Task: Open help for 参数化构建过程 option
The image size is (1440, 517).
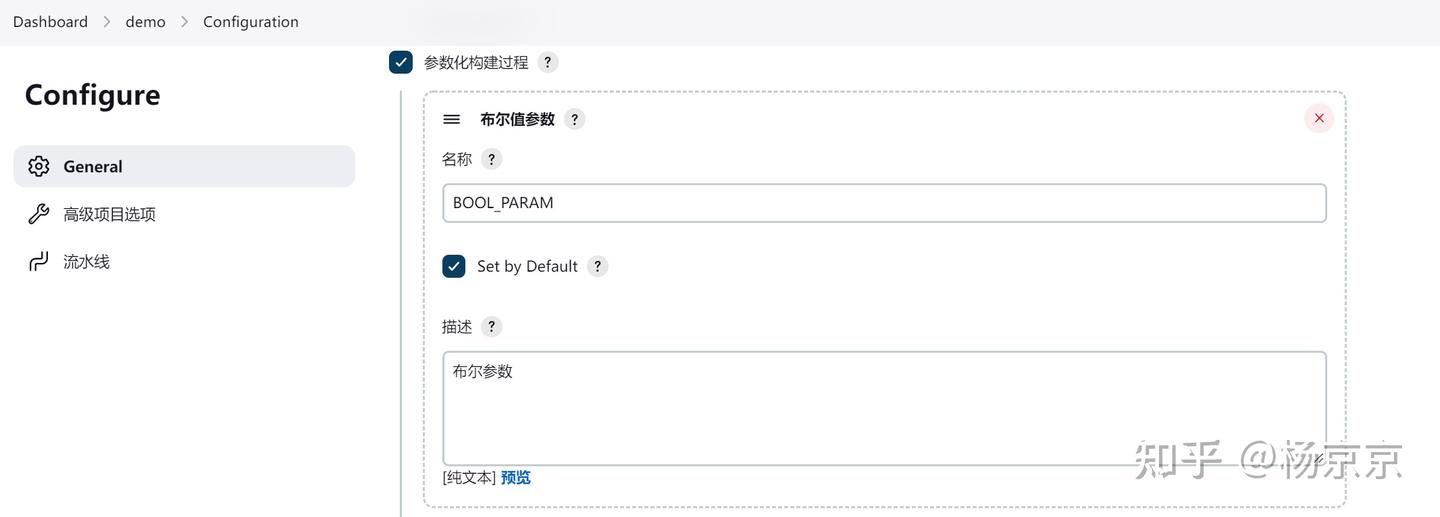Action: pyautogui.click(x=547, y=62)
